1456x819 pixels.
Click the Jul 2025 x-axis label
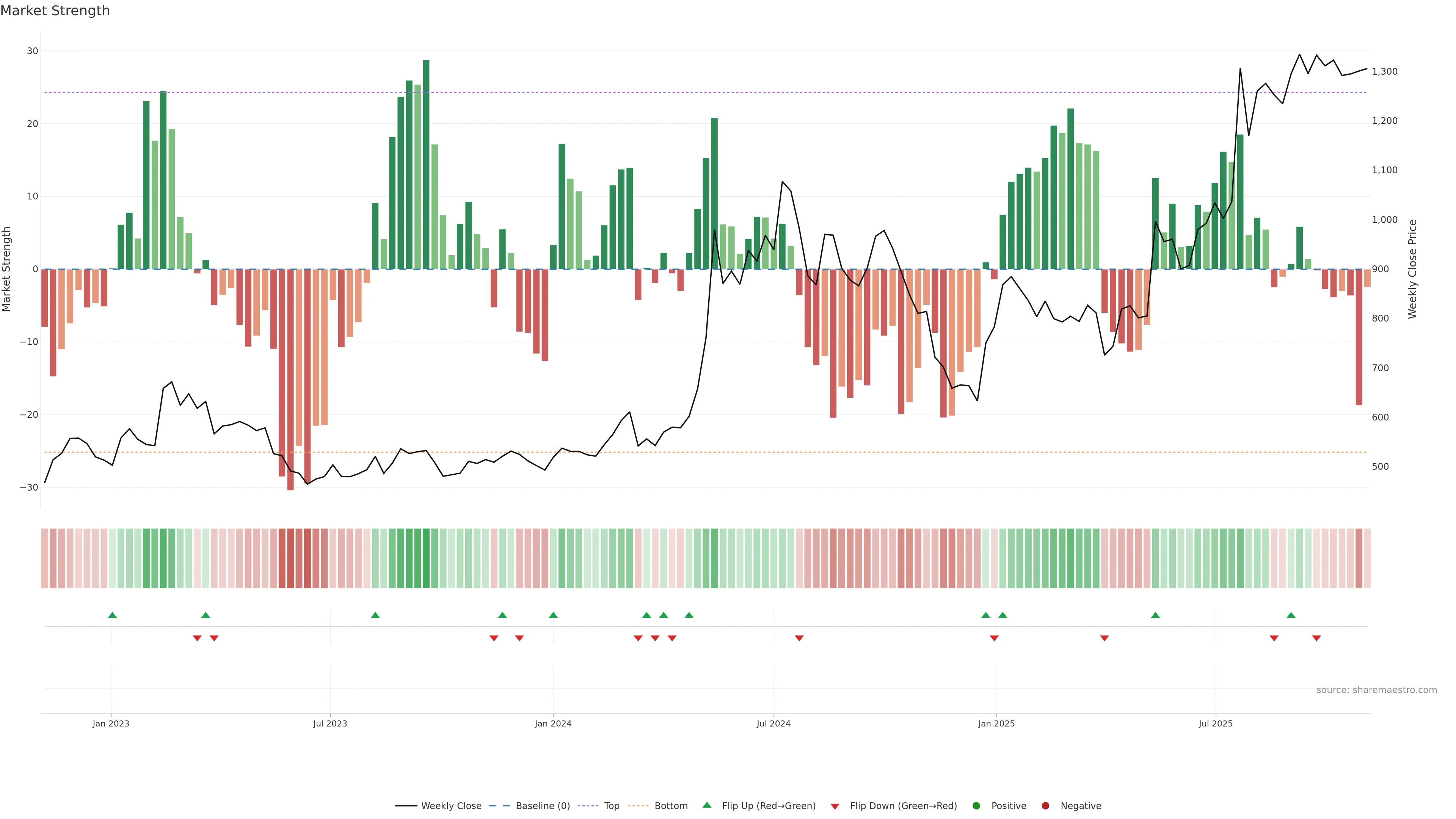1215,723
